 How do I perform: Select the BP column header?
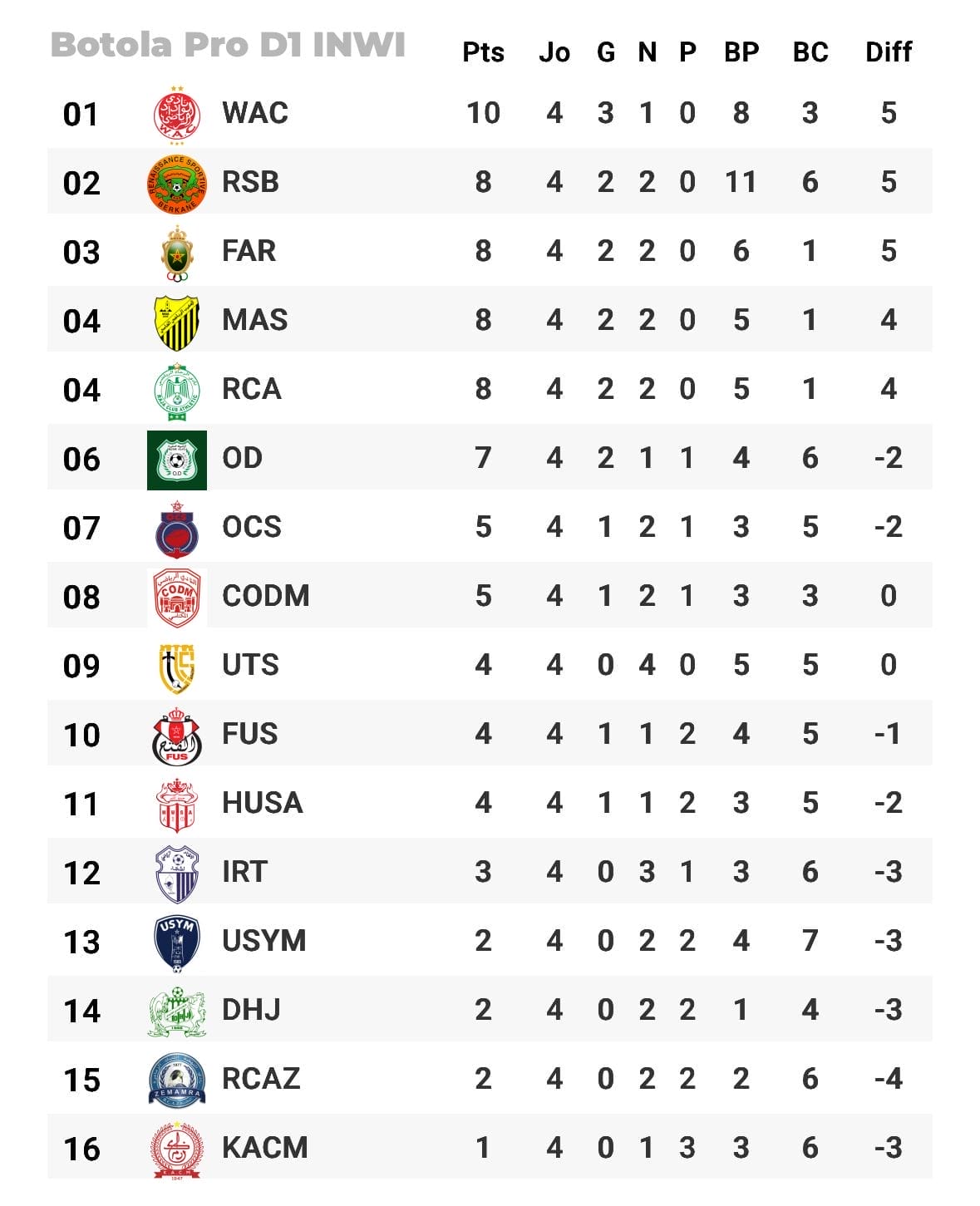point(741,52)
